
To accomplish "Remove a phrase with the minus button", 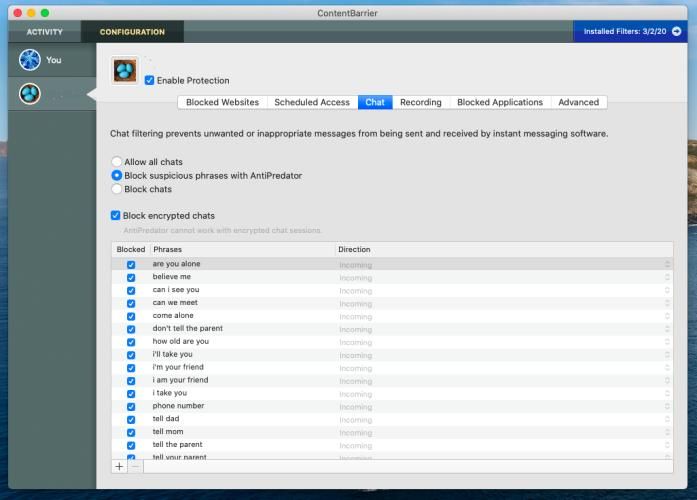I will point(136,466).
